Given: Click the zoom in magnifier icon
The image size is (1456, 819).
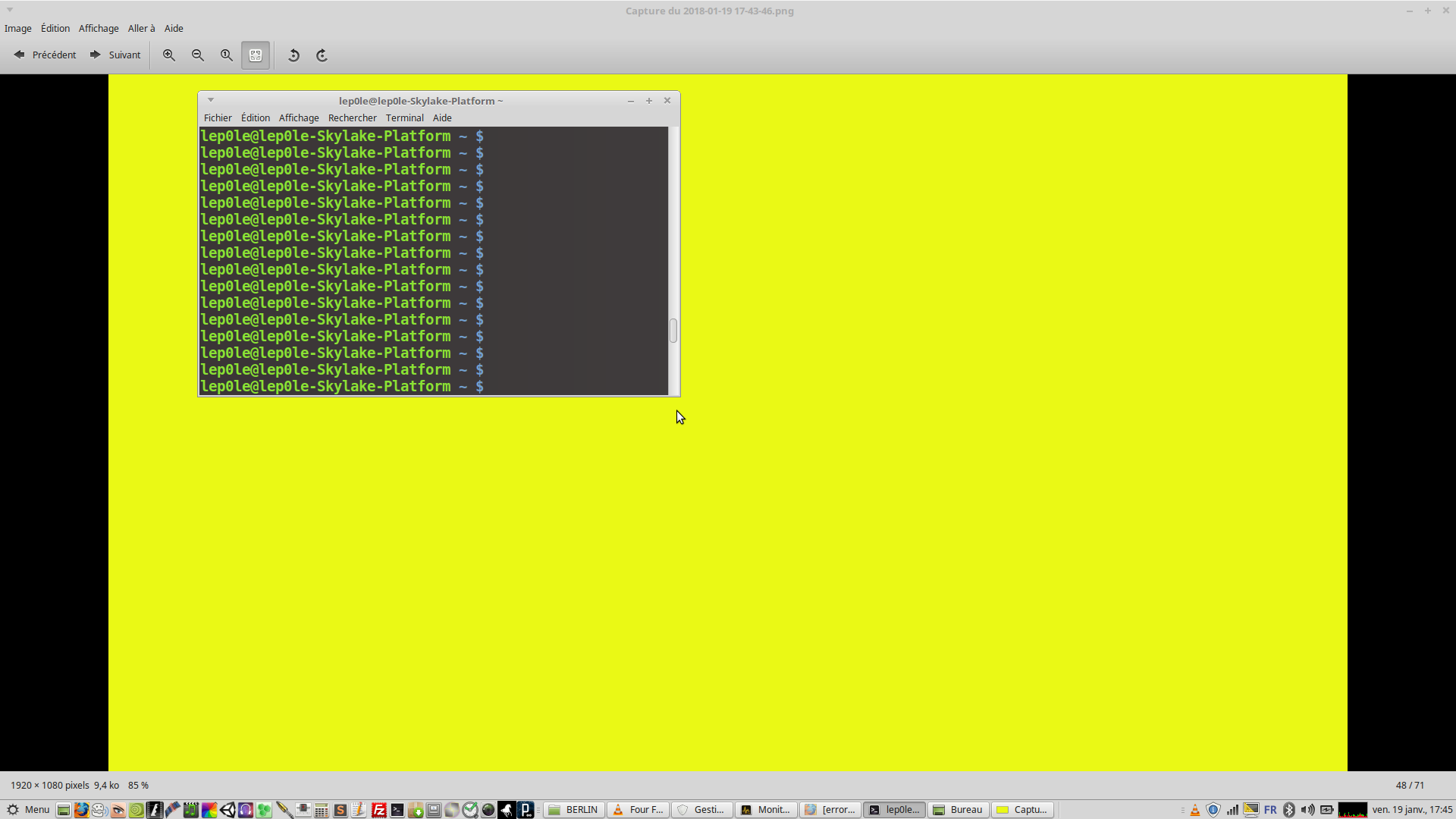Looking at the screenshot, I should pos(169,55).
